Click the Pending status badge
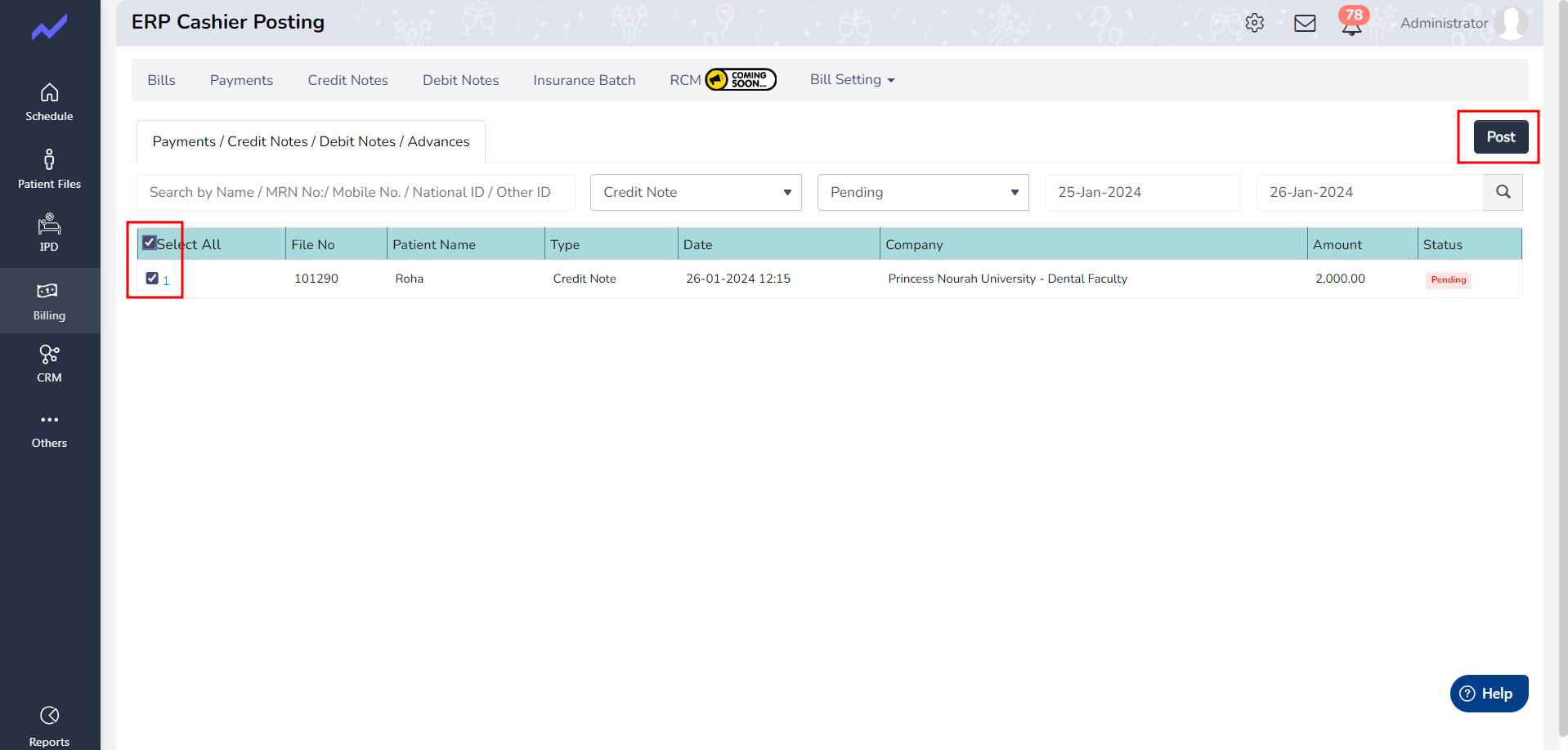This screenshot has width=1568, height=750. (1448, 279)
